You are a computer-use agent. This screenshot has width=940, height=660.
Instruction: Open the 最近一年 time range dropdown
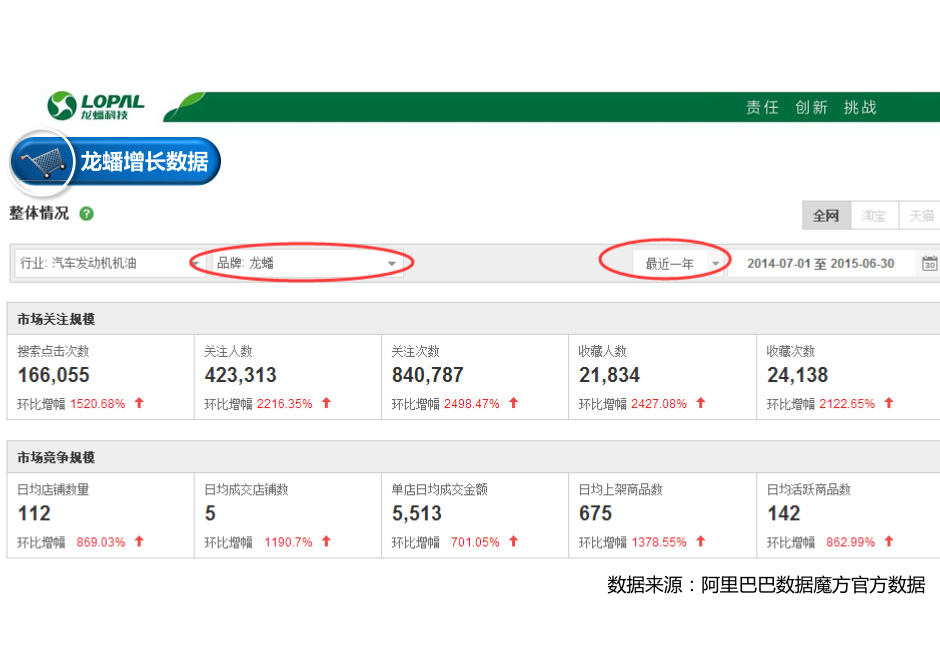pyautogui.click(x=678, y=264)
